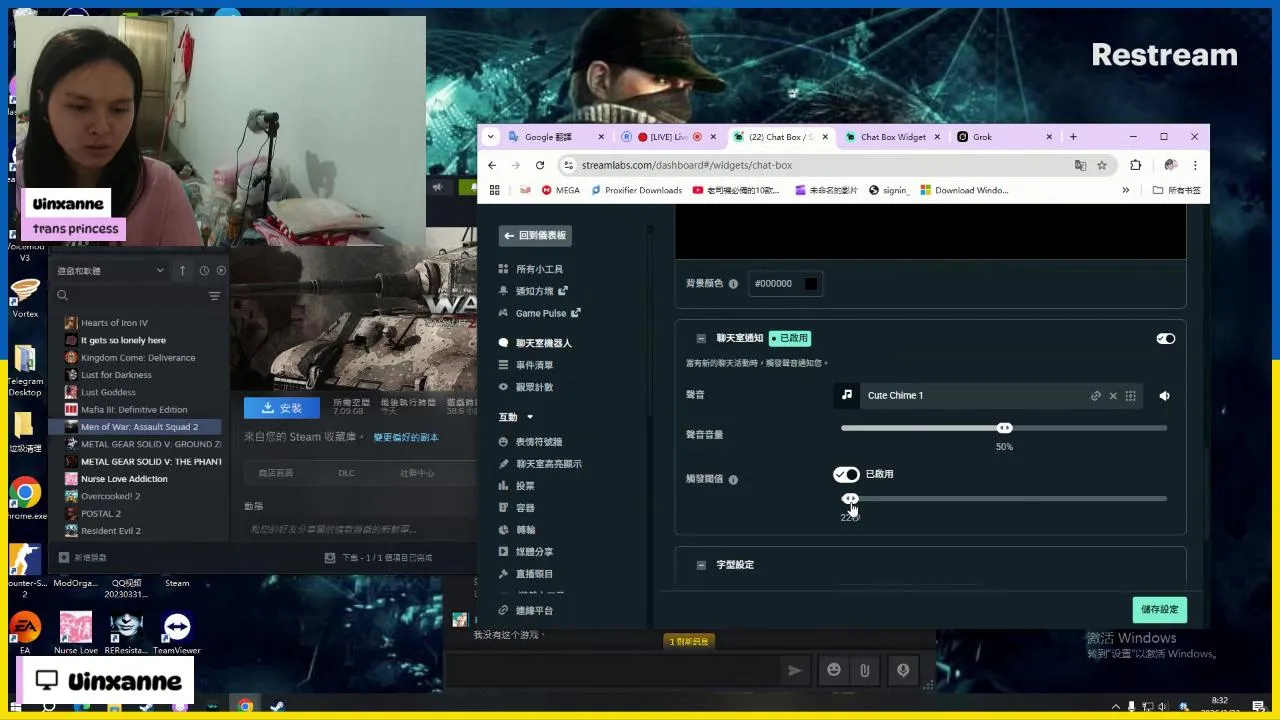Open 連線平台 in the sidebar
This screenshot has width=1280, height=720.
coord(526,610)
